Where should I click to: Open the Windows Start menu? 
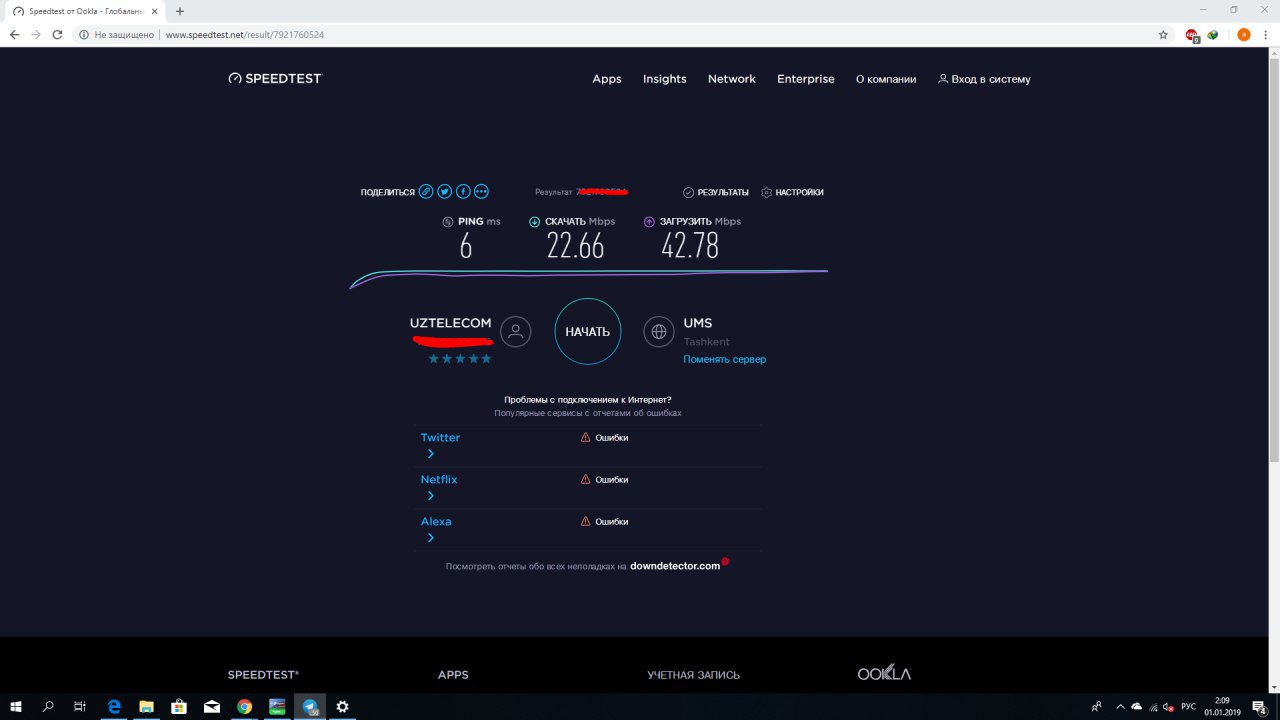coord(16,706)
